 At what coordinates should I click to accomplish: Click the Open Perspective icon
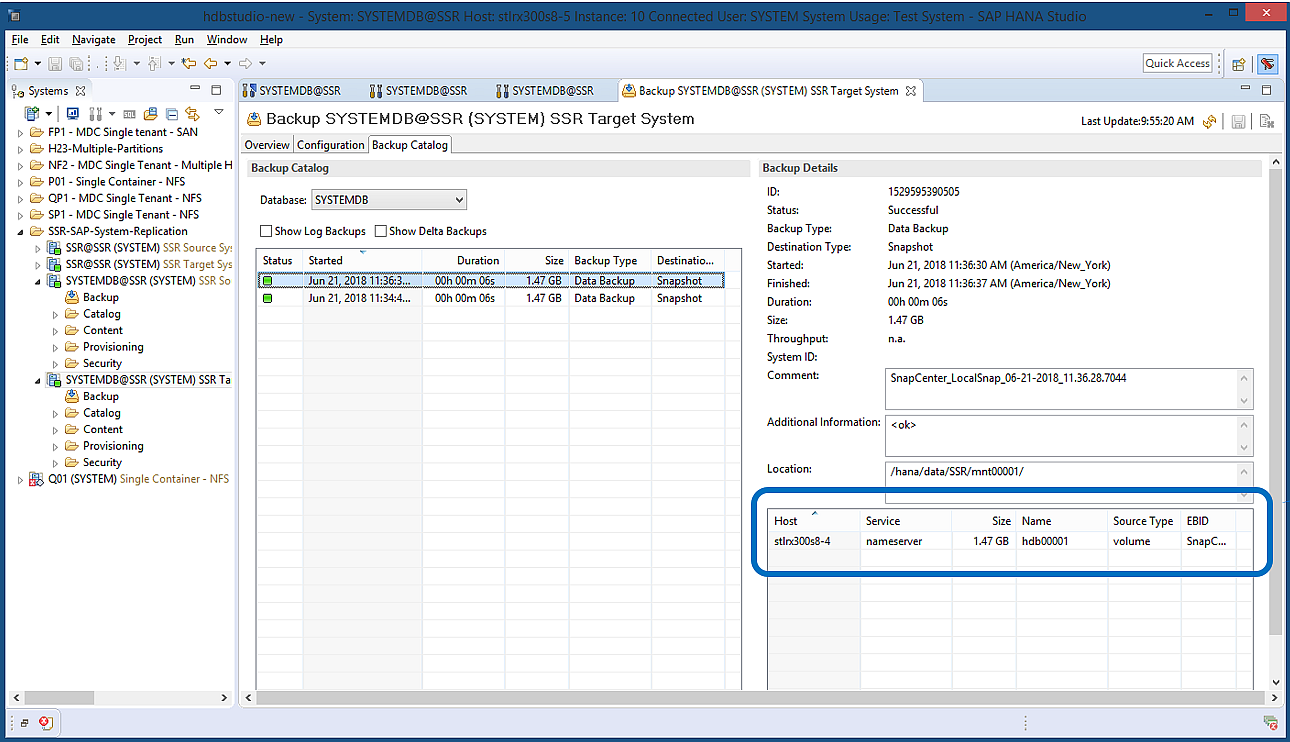1238,64
